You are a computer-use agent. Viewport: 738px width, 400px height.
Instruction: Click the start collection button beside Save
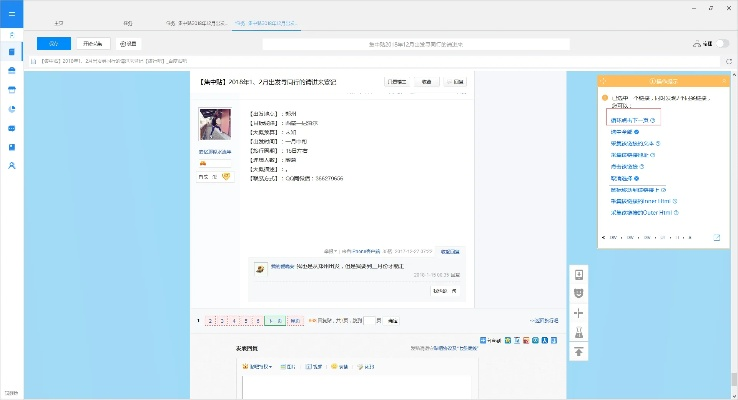(x=93, y=44)
